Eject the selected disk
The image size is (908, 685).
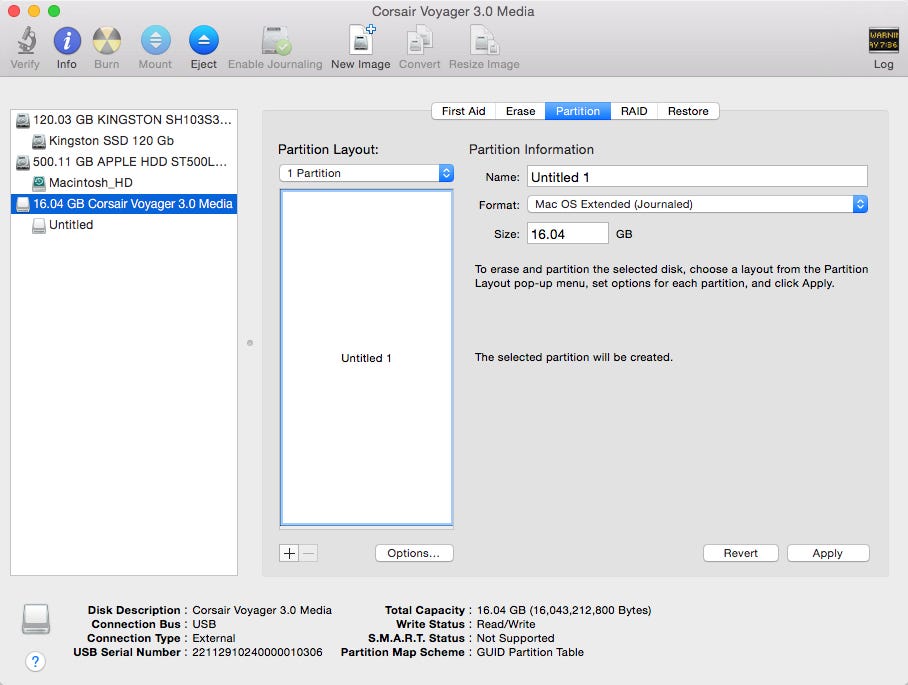204,41
